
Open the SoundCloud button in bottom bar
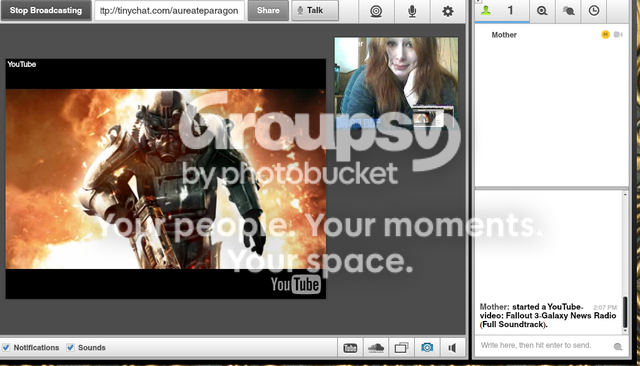click(376, 348)
